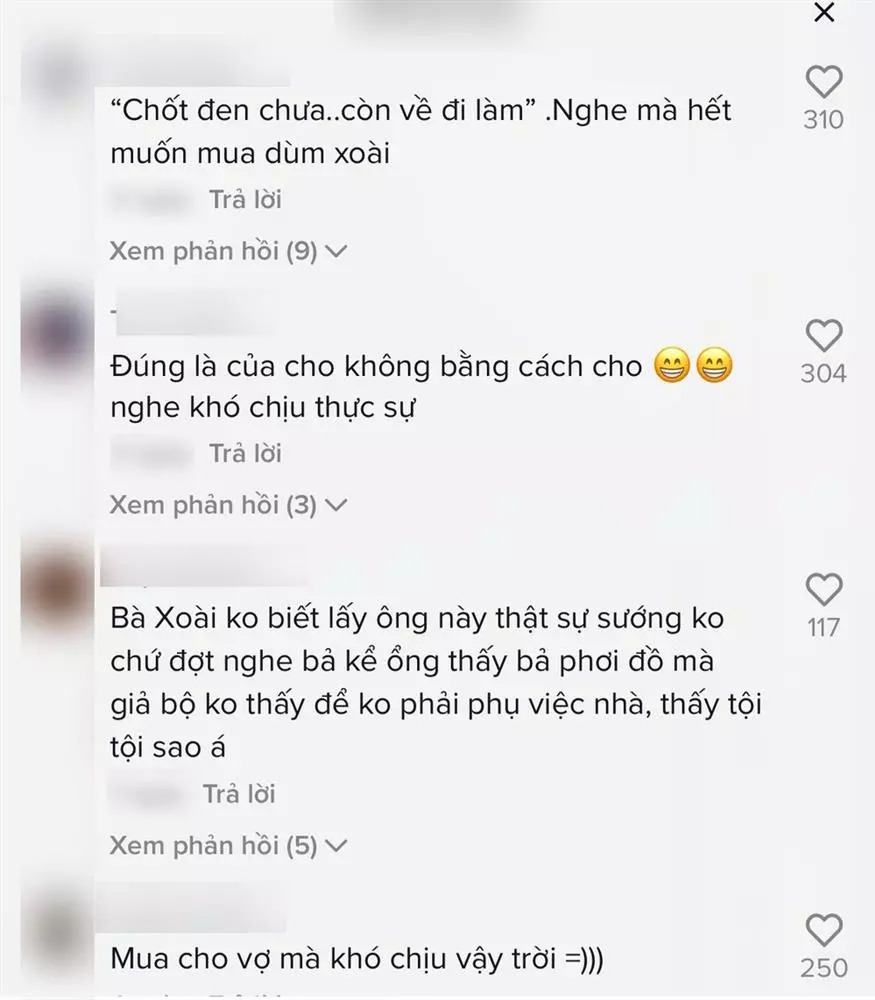Reply to 'của cho không bằng cách cho' comment
This screenshot has height=1000, width=875.
coord(246,453)
